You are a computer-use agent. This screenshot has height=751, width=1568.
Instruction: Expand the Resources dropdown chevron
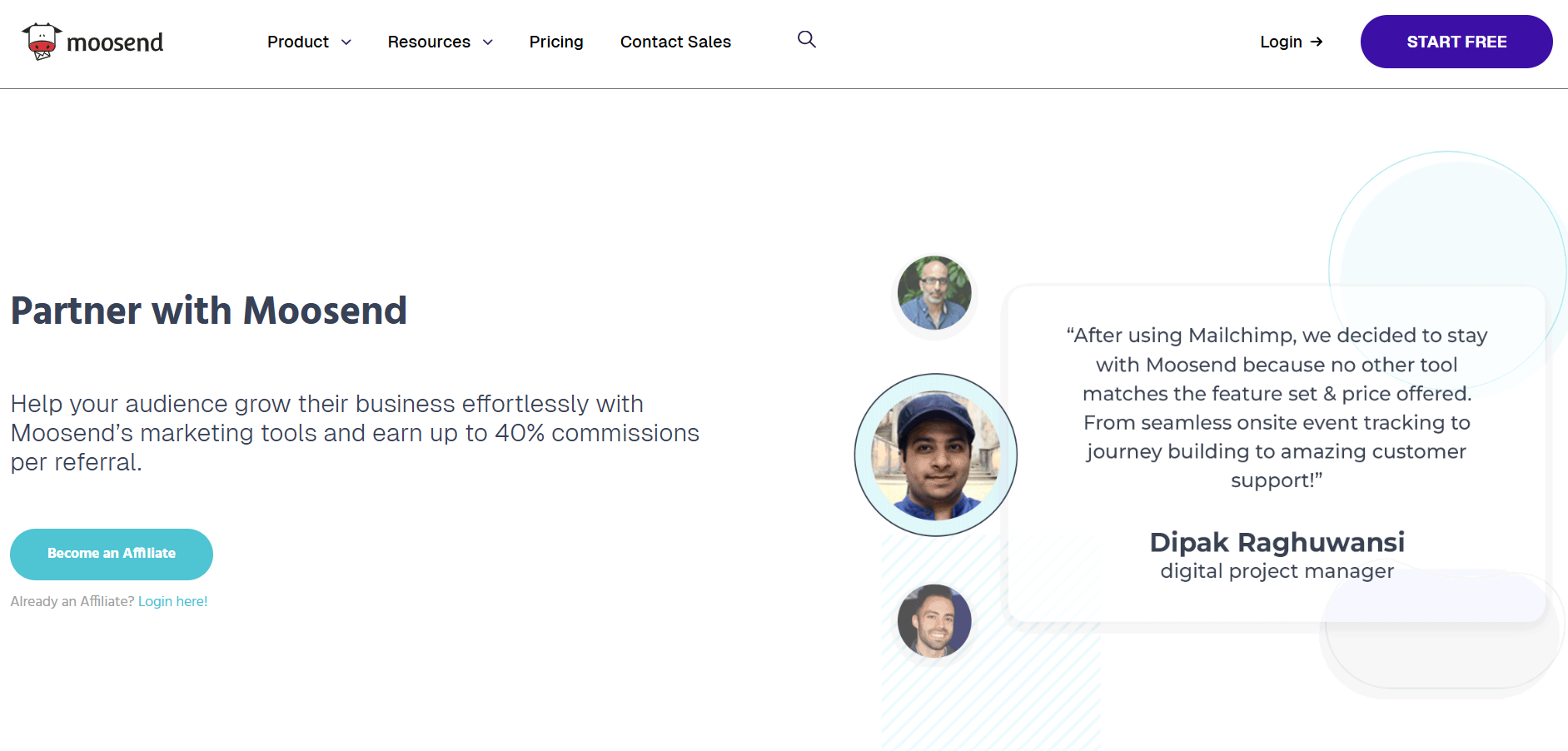488,42
